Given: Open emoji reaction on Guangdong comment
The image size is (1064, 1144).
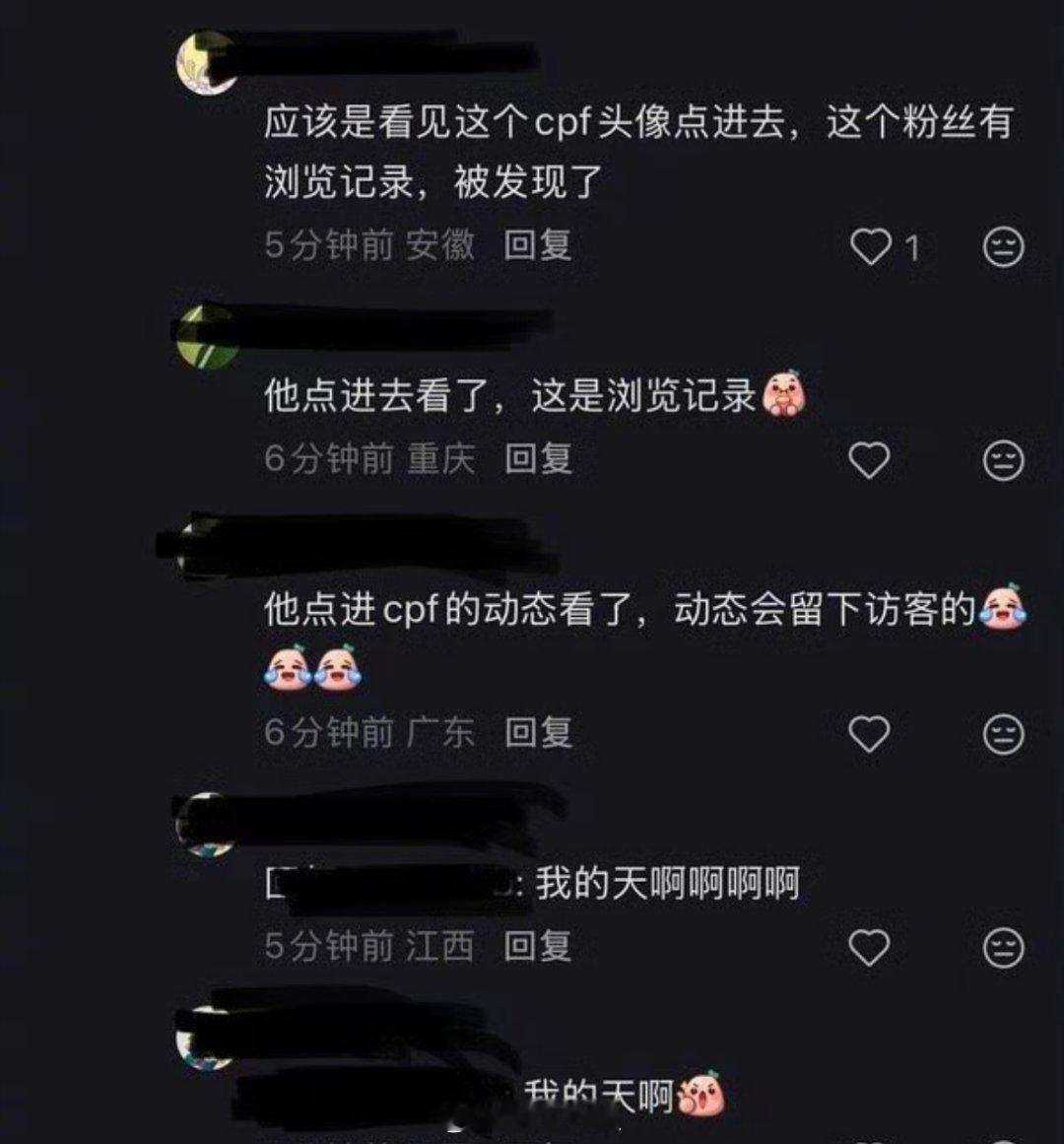Looking at the screenshot, I should click(1004, 734).
